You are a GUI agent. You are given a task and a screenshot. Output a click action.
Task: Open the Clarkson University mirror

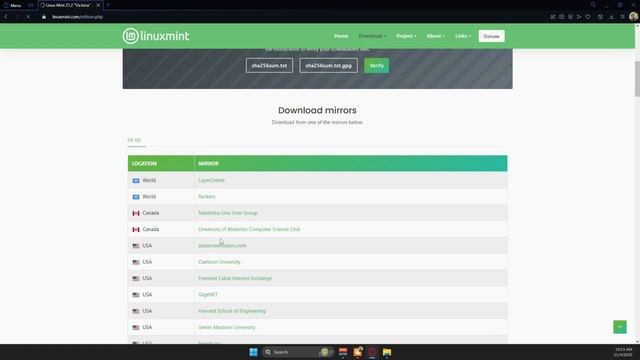click(220, 262)
